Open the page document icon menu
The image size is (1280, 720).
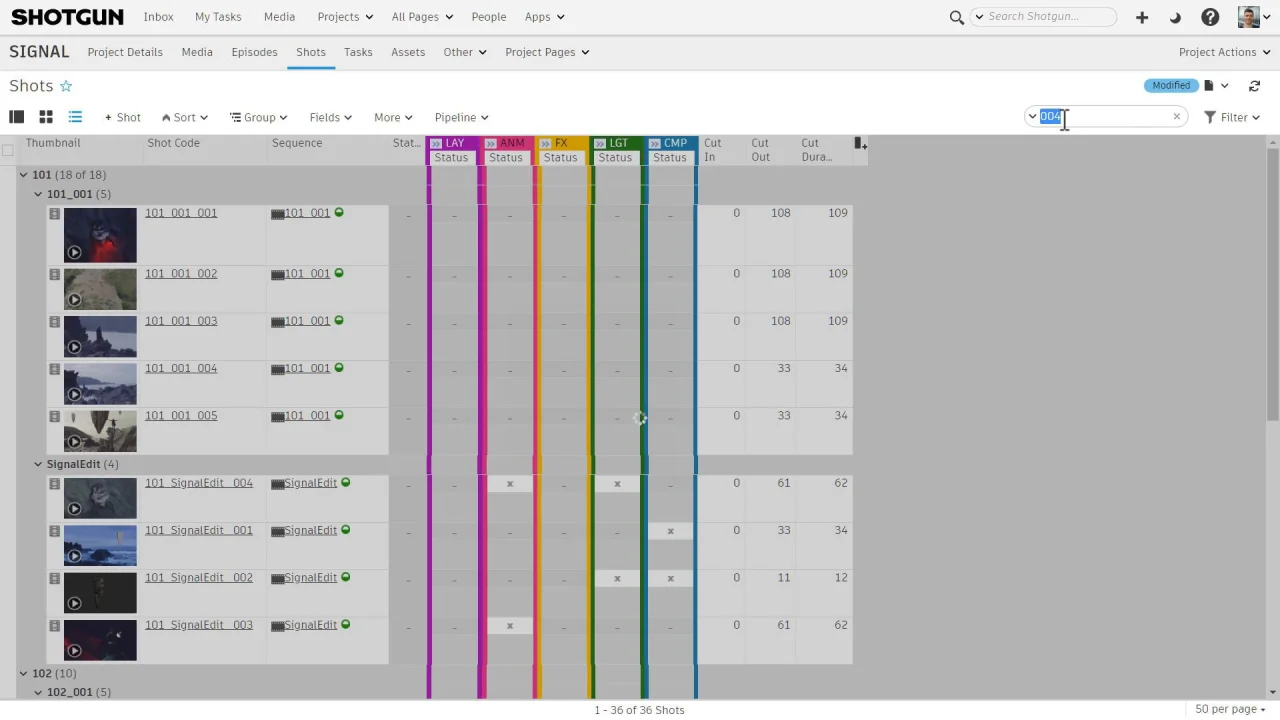point(1215,86)
